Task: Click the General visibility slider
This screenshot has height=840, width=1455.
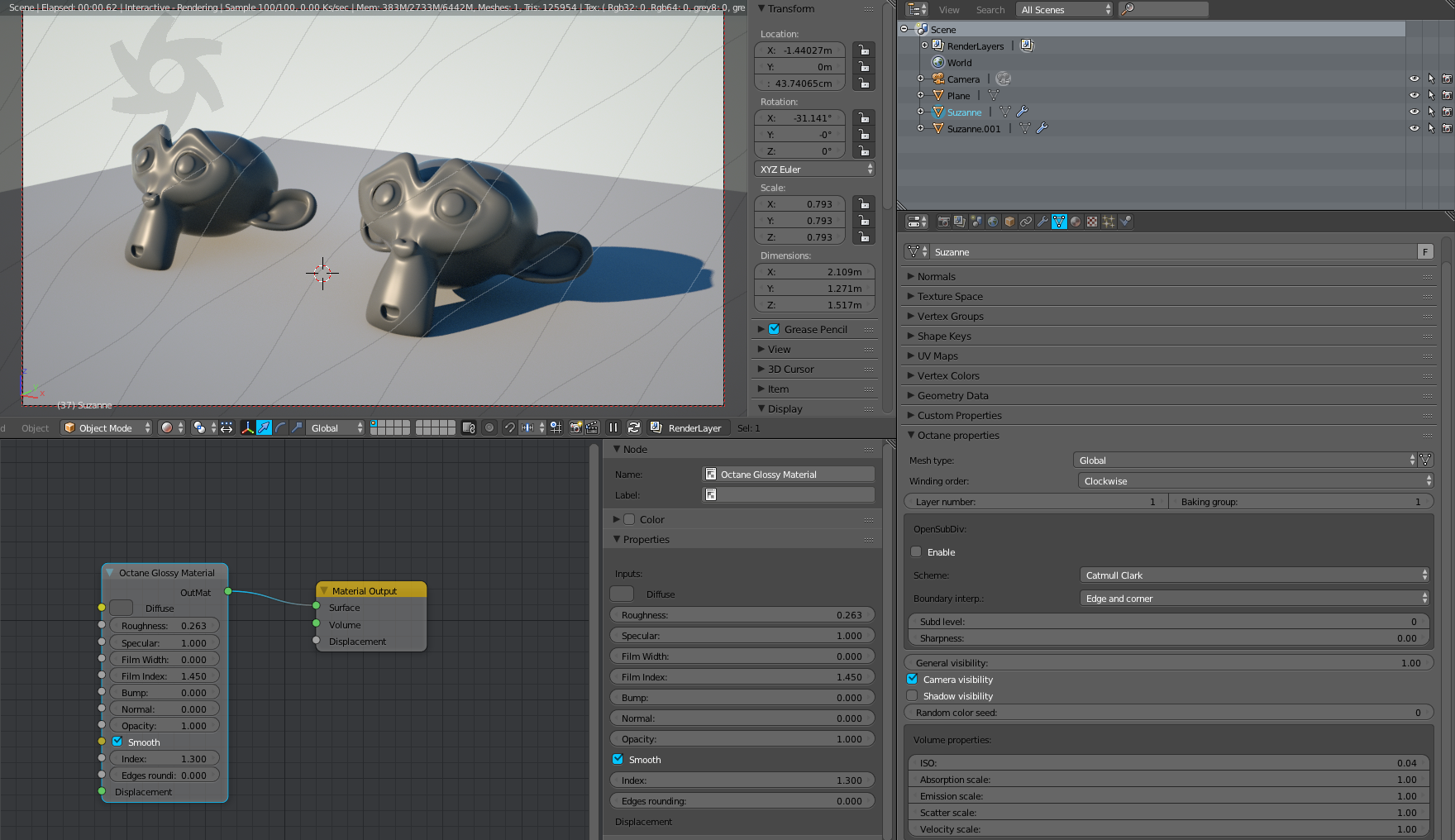Action: pos(1168,662)
